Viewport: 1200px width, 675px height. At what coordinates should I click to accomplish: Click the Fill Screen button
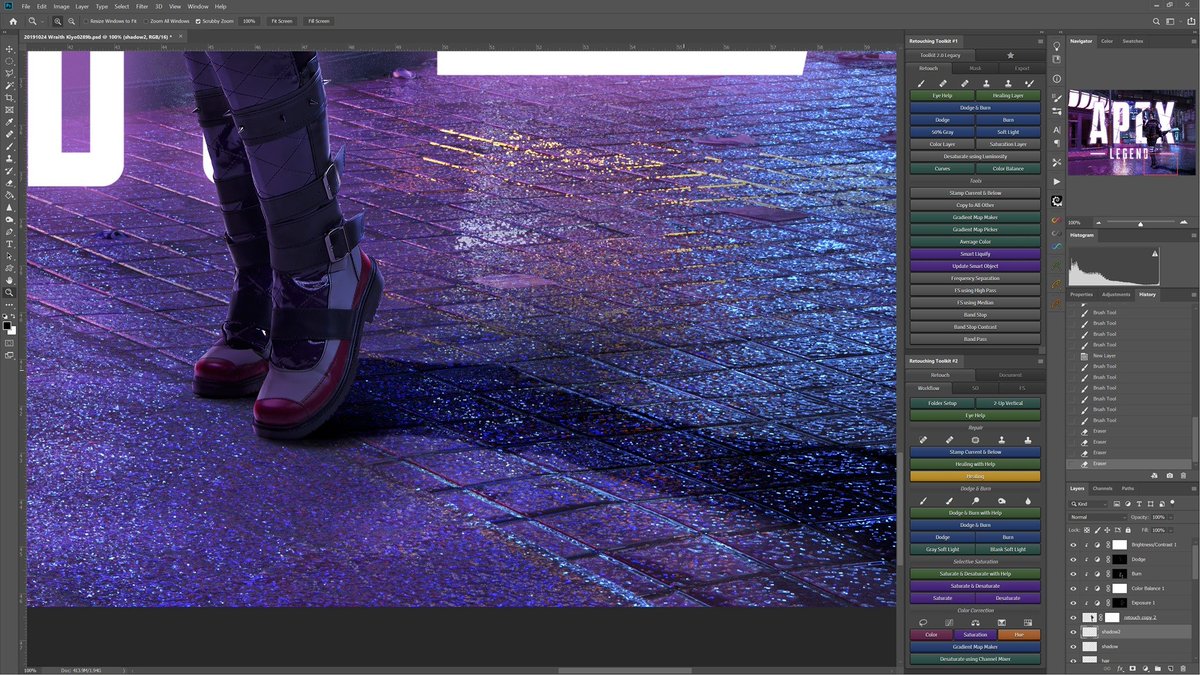[318, 21]
